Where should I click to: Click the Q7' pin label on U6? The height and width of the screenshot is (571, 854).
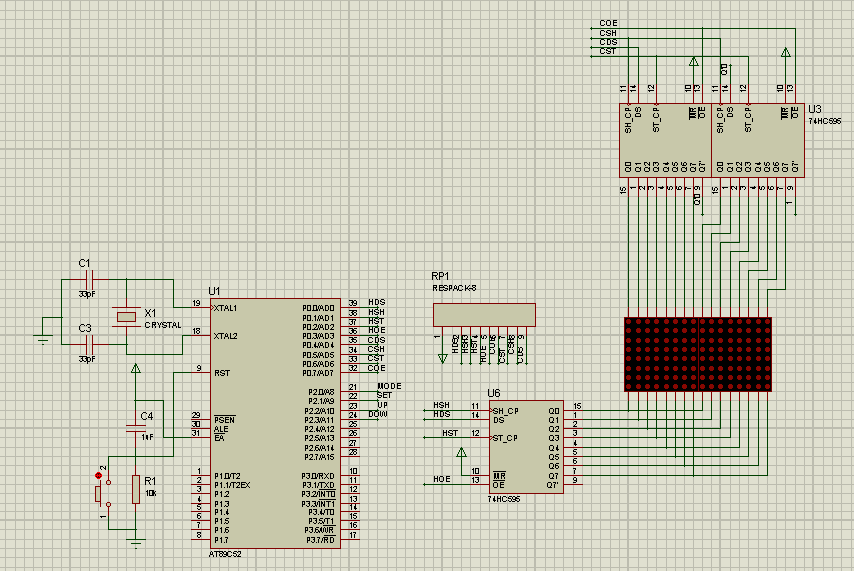click(x=553, y=485)
